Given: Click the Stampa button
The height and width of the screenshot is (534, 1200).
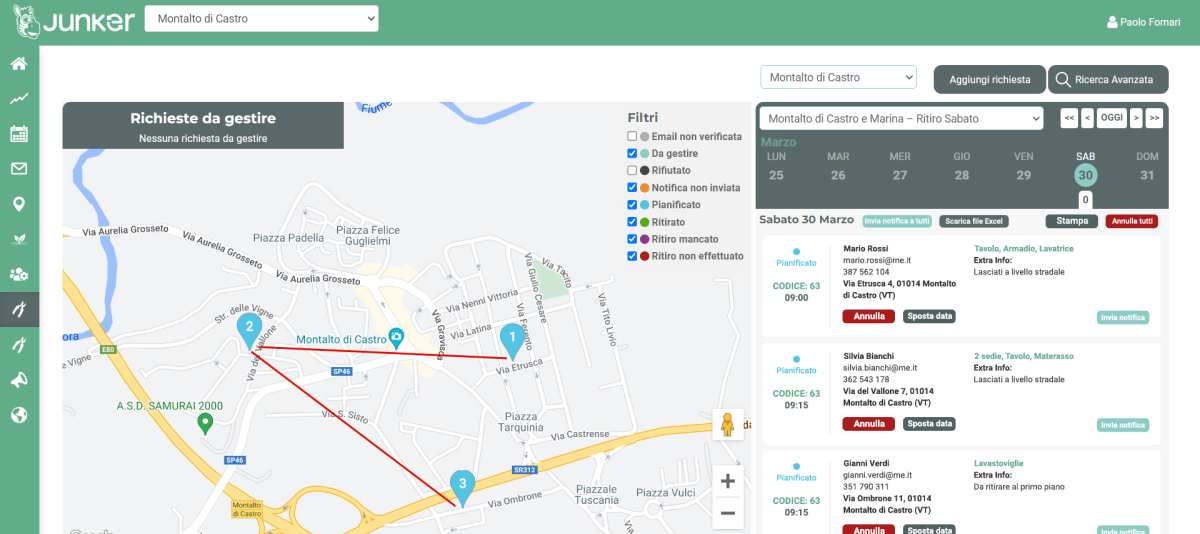Looking at the screenshot, I should pos(1071,221).
